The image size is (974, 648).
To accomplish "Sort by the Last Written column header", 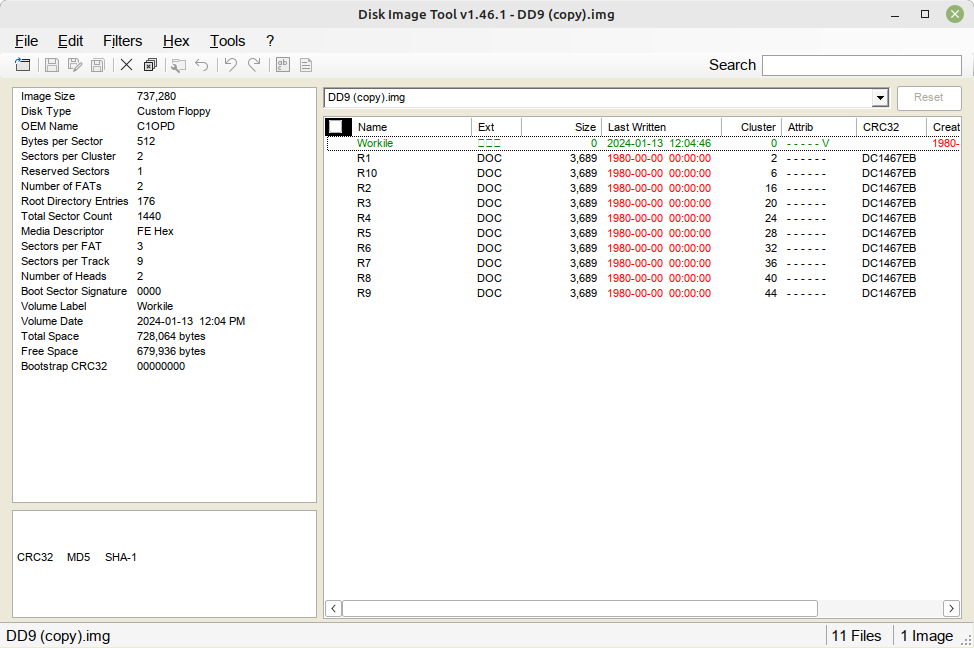I will [661, 127].
